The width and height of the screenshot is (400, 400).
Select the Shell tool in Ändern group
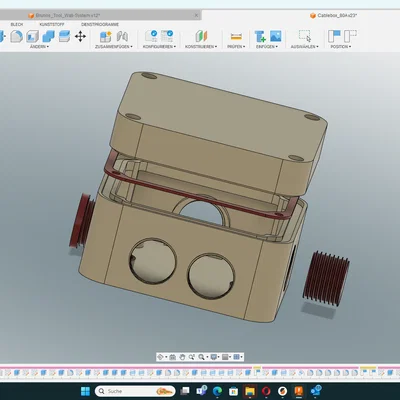pos(32,36)
